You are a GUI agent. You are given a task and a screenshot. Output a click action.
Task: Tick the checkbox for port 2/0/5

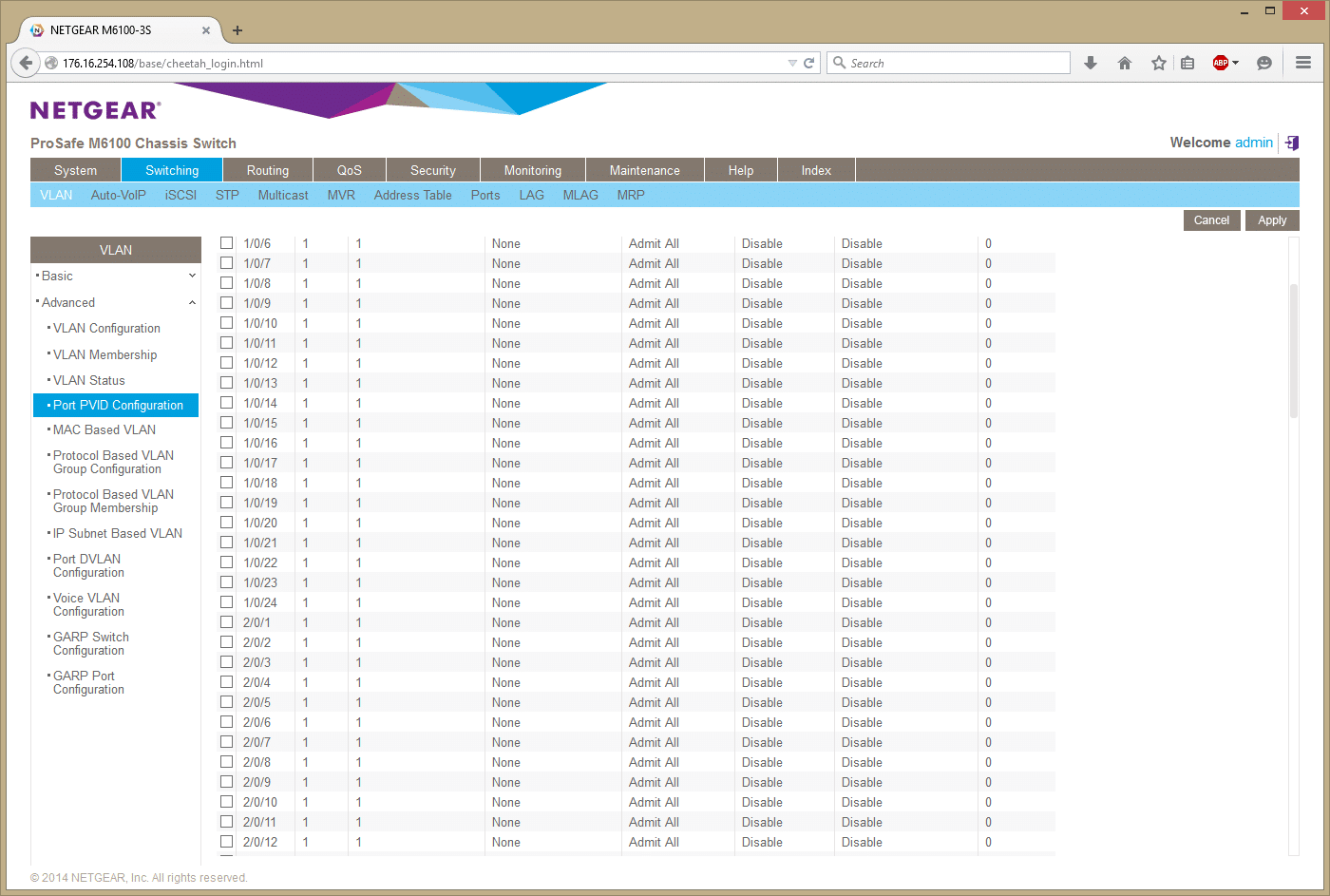tap(226, 702)
